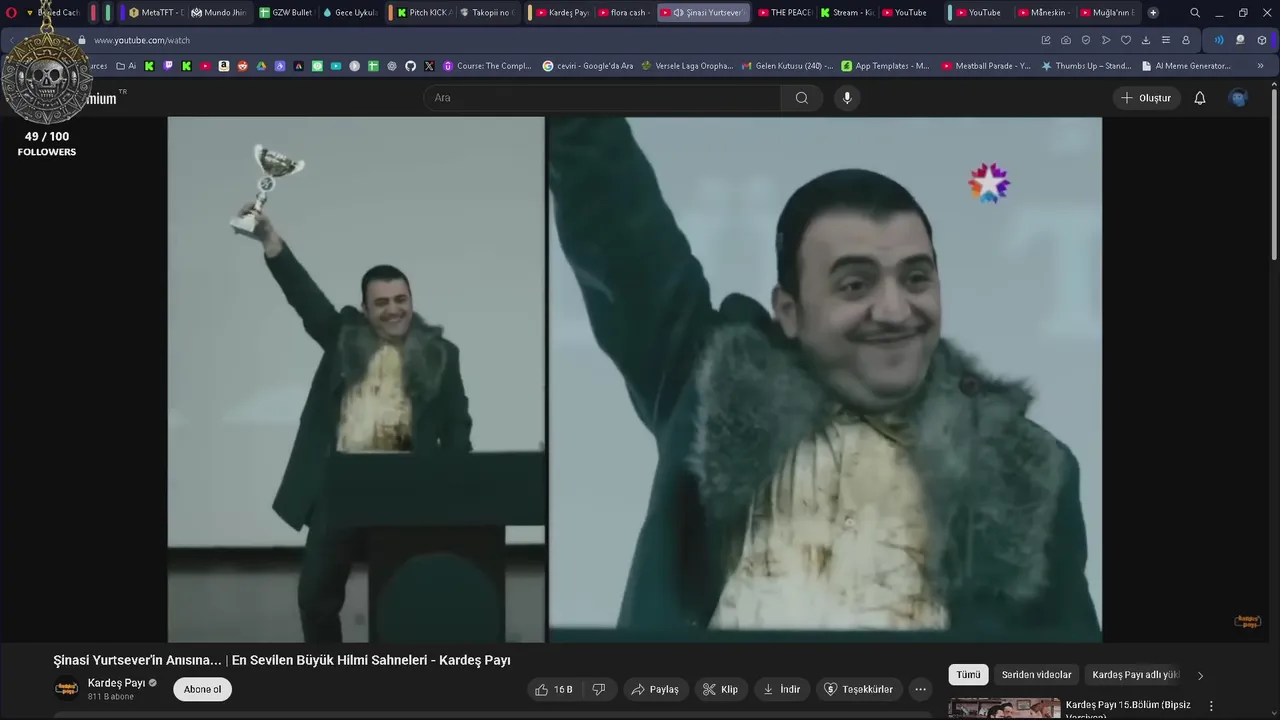This screenshot has width=1280, height=720.
Task: Select the Kardeş Payı adlı chip
Action: point(1134,675)
